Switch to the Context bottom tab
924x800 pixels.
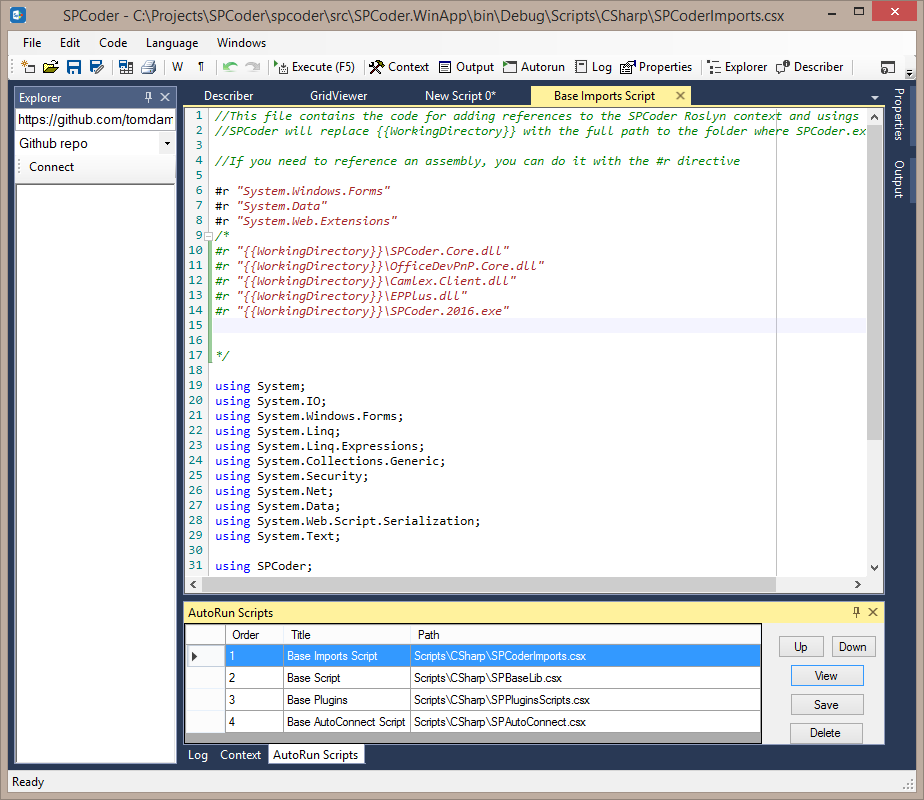(240, 755)
